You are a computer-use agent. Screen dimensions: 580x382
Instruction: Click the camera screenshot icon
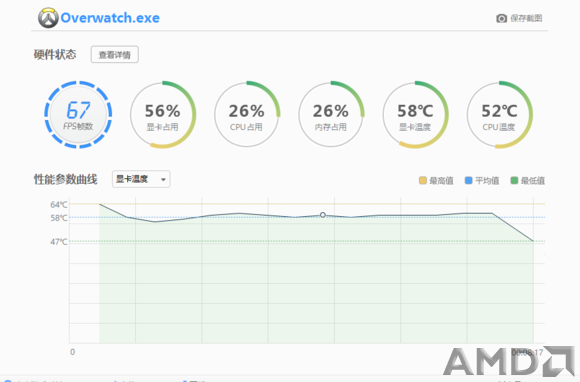(x=501, y=18)
